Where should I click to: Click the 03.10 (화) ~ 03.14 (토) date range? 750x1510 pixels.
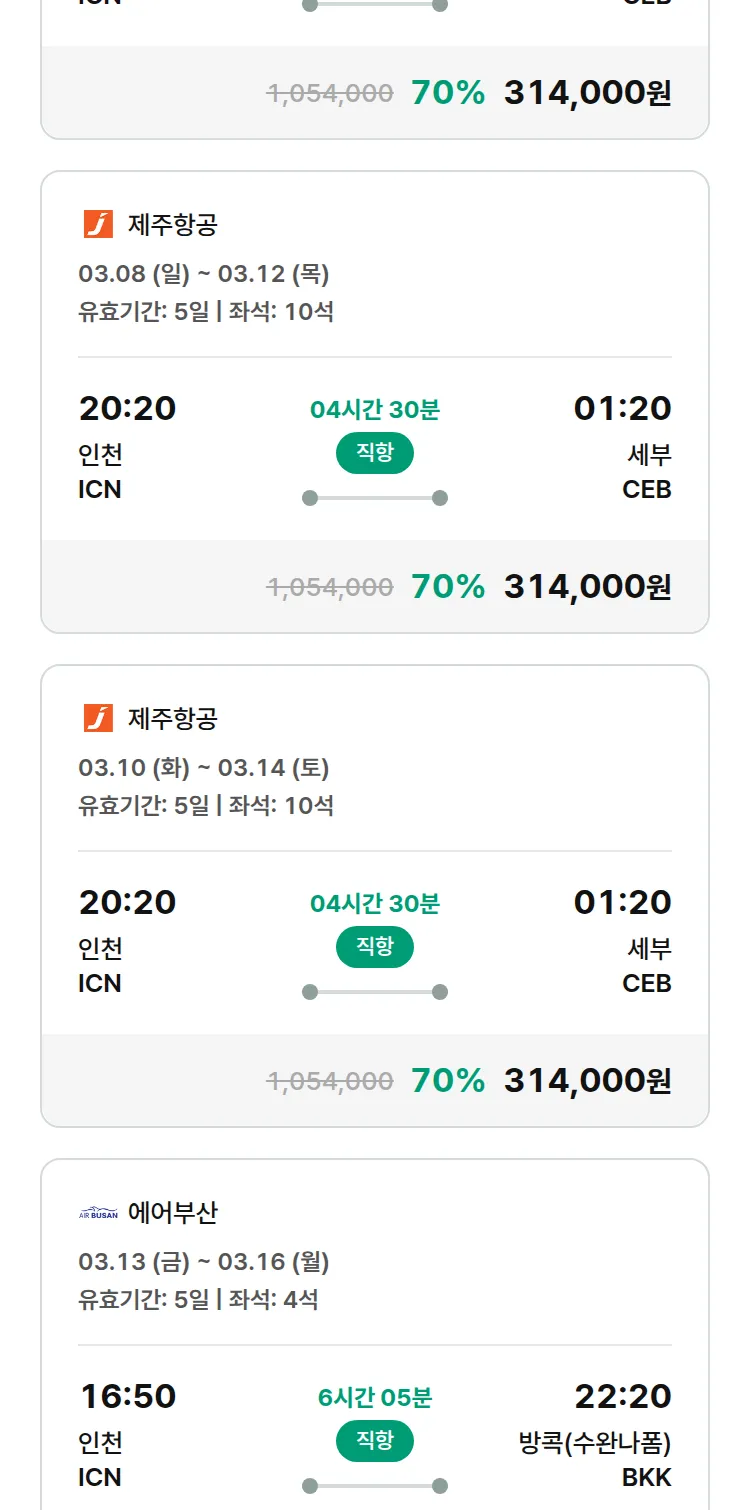coord(204,768)
